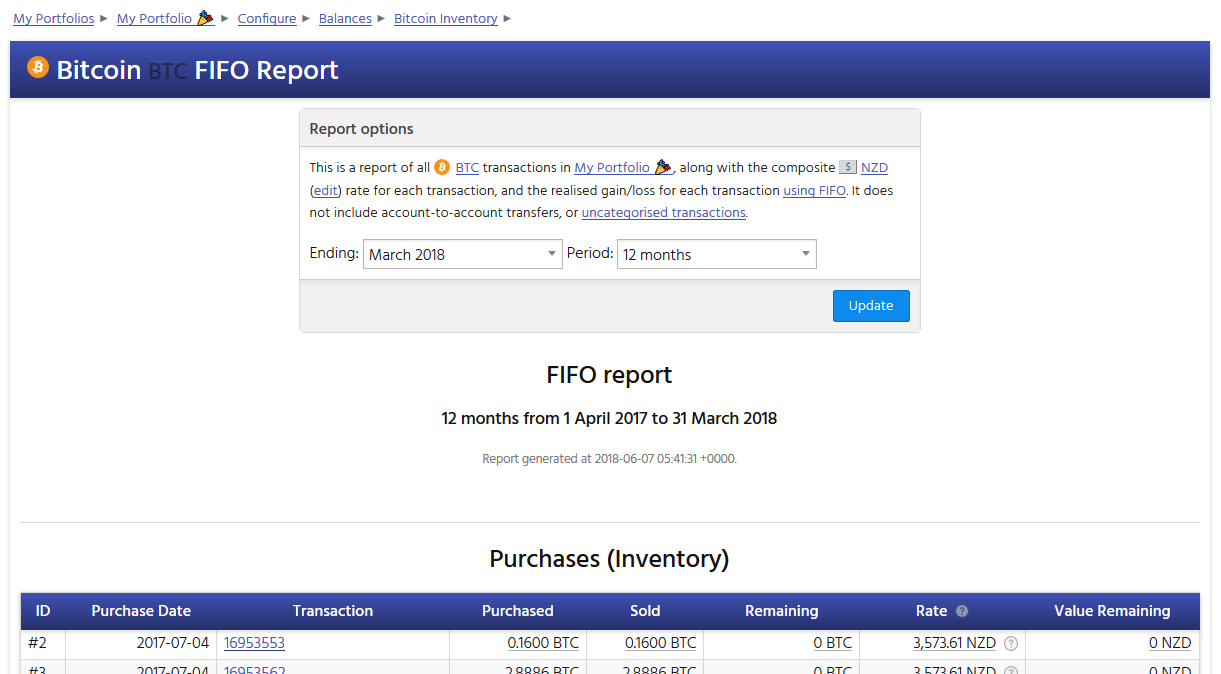The height and width of the screenshot is (674, 1221).
Task: Navigate to Balances in the breadcrumb
Action: [x=345, y=18]
